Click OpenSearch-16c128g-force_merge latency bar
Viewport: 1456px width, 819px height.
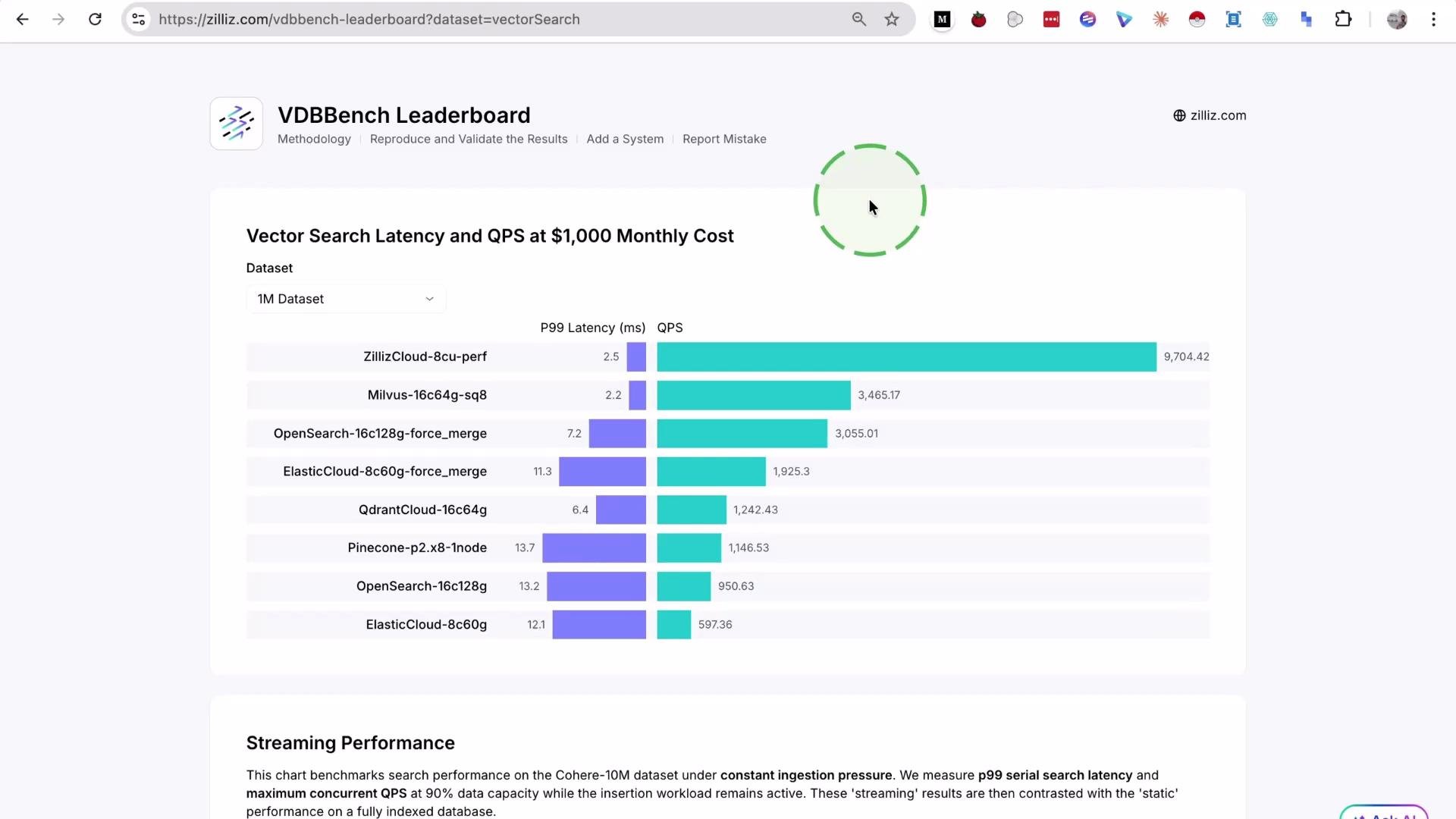click(x=617, y=434)
